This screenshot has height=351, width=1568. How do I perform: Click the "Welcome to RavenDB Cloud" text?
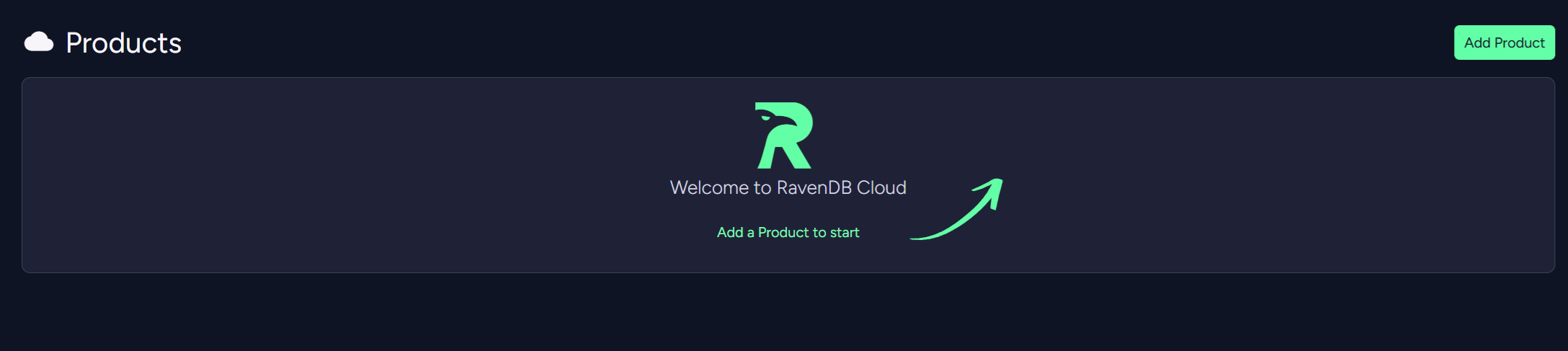[x=788, y=187]
